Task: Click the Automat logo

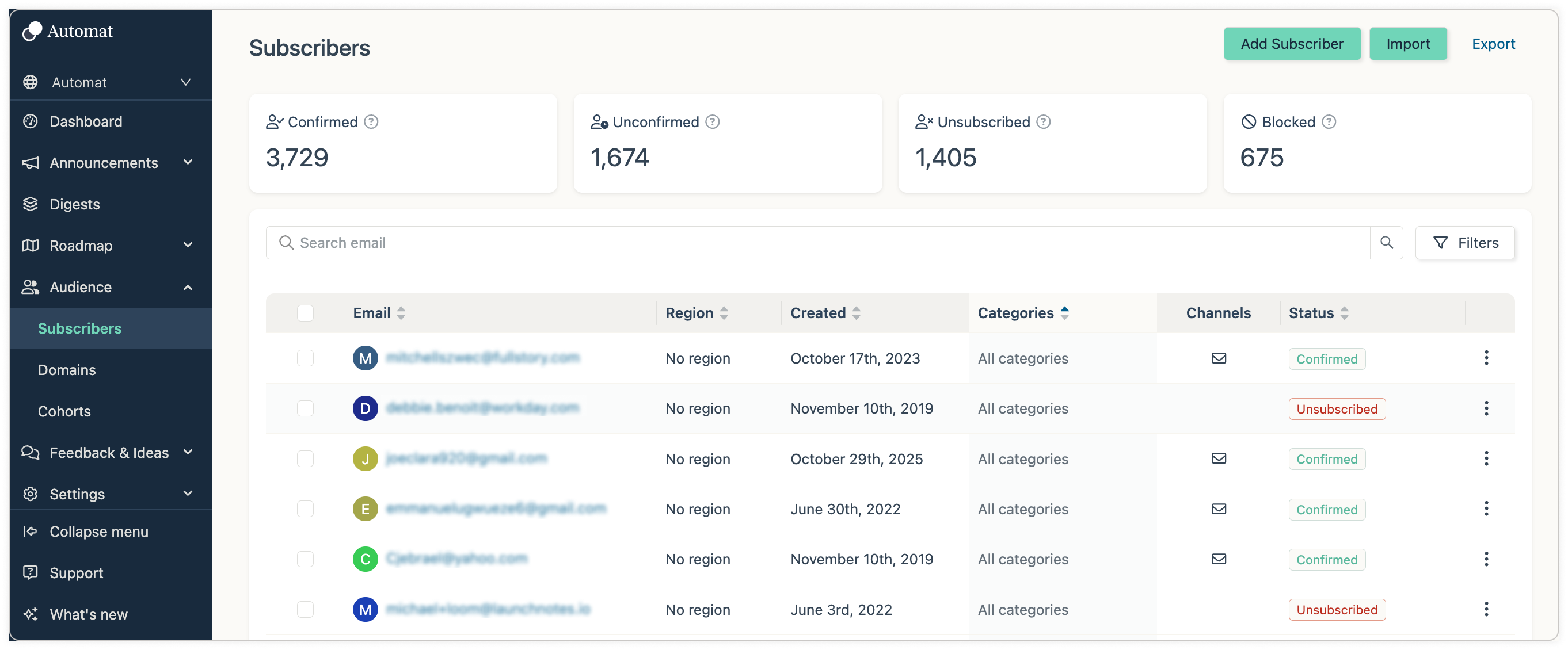Action: point(32,31)
